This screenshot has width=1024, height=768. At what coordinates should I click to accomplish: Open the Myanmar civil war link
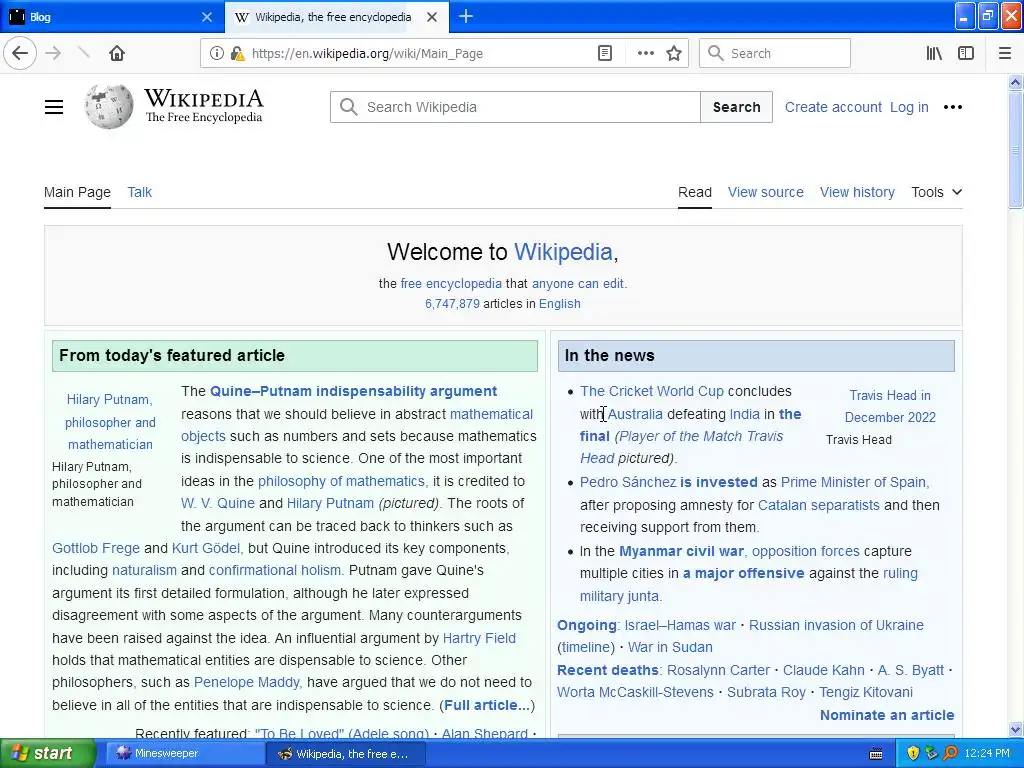coord(681,551)
